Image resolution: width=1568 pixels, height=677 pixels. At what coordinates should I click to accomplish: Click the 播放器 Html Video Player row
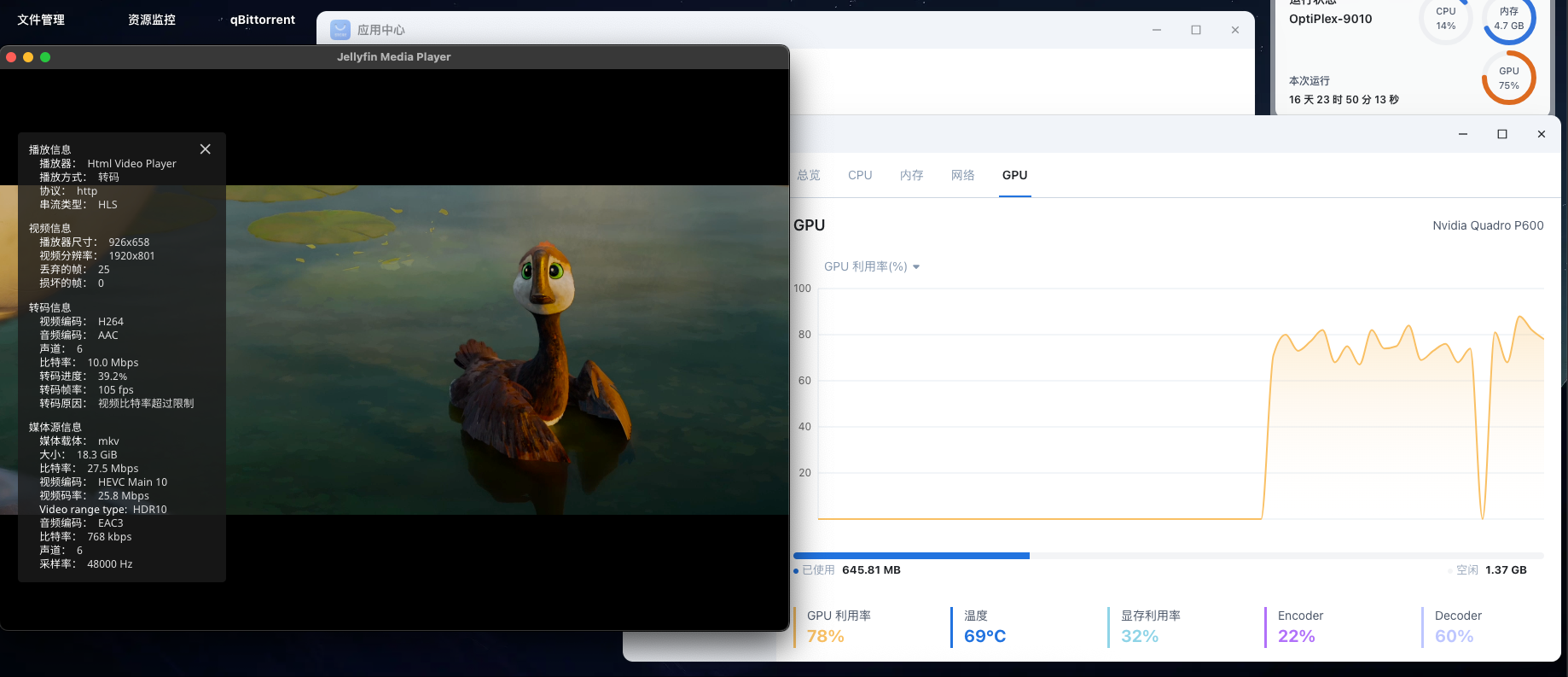point(107,164)
